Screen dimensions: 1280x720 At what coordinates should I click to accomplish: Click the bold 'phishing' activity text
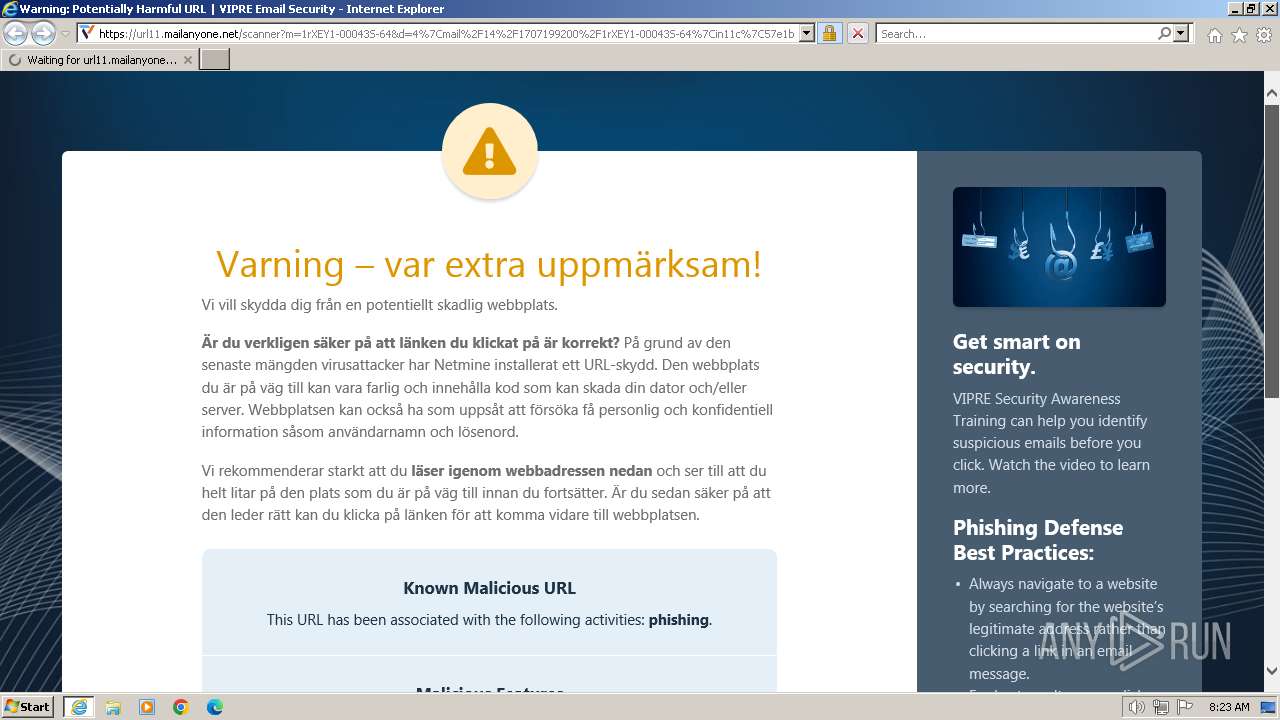pos(678,620)
